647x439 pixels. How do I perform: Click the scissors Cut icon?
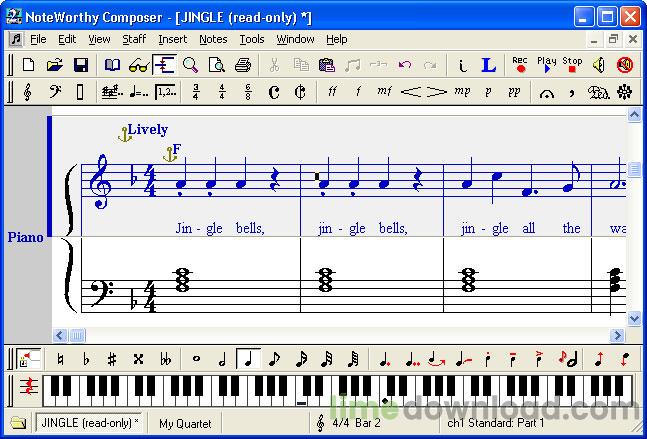pyautogui.click(x=274, y=65)
